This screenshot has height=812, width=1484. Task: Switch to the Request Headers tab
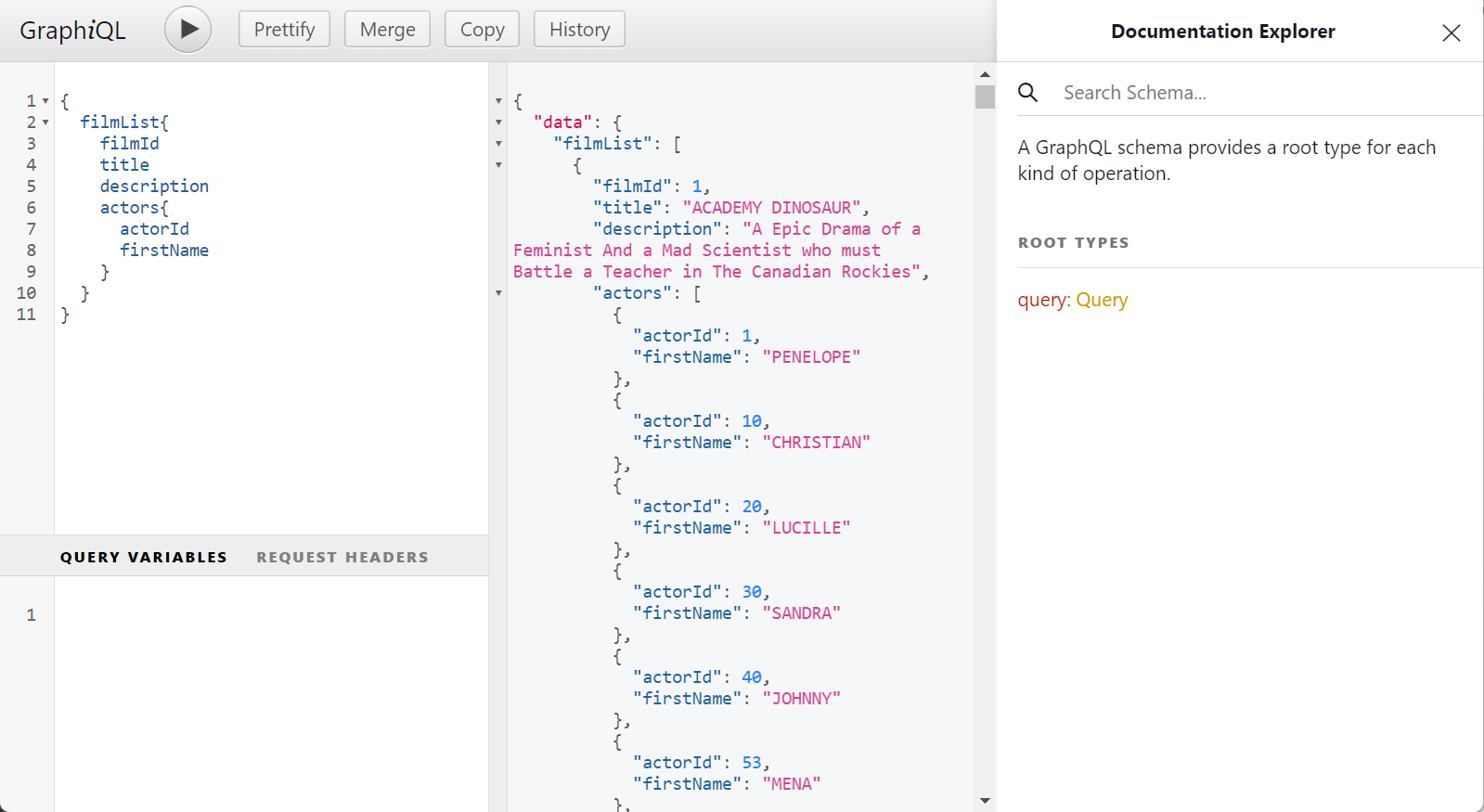click(342, 557)
